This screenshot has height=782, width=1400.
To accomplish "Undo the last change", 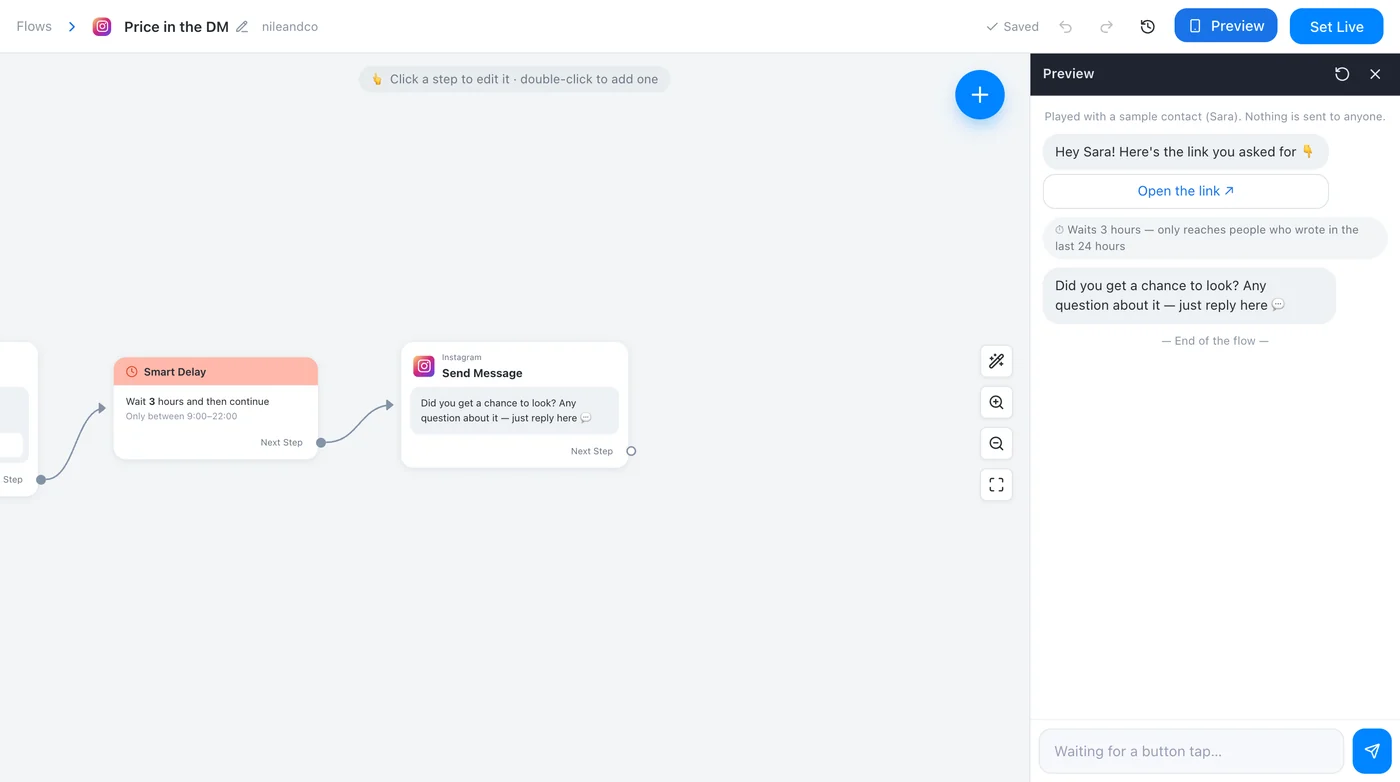I will [1066, 27].
